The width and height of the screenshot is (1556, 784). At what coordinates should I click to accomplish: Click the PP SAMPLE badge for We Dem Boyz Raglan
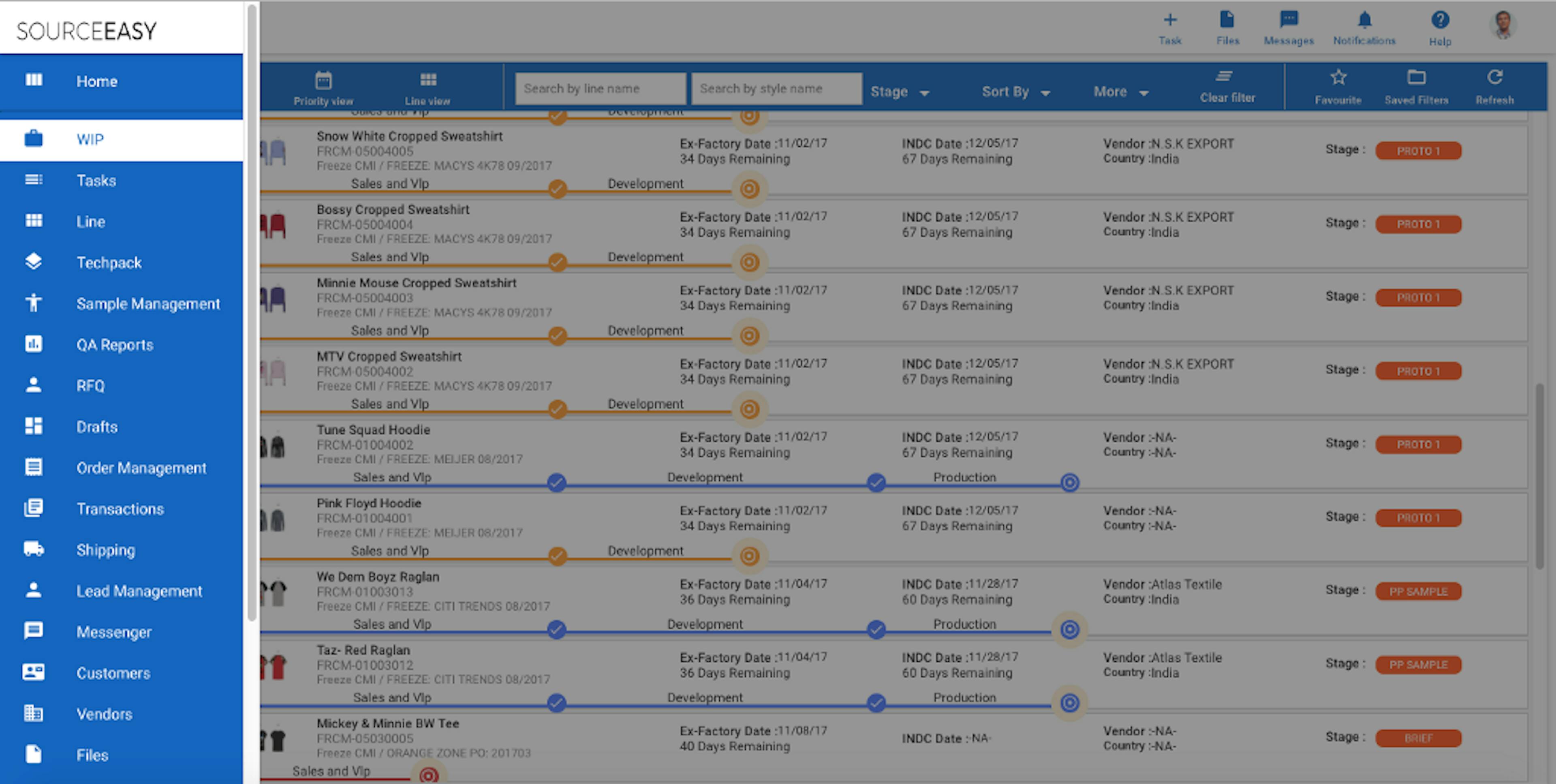(x=1418, y=591)
